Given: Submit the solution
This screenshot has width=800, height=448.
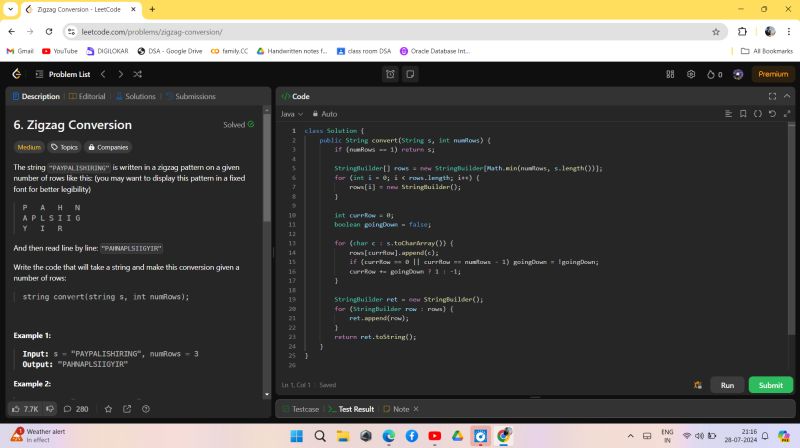Looking at the screenshot, I should click(770, 385).
